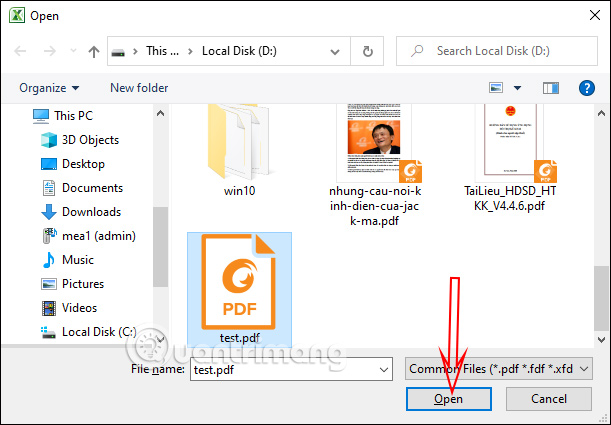Image resolution: width=611 pixels, height=425 pixels.
Task: Click the mea1 (admin) network icon
Action: 49,236
